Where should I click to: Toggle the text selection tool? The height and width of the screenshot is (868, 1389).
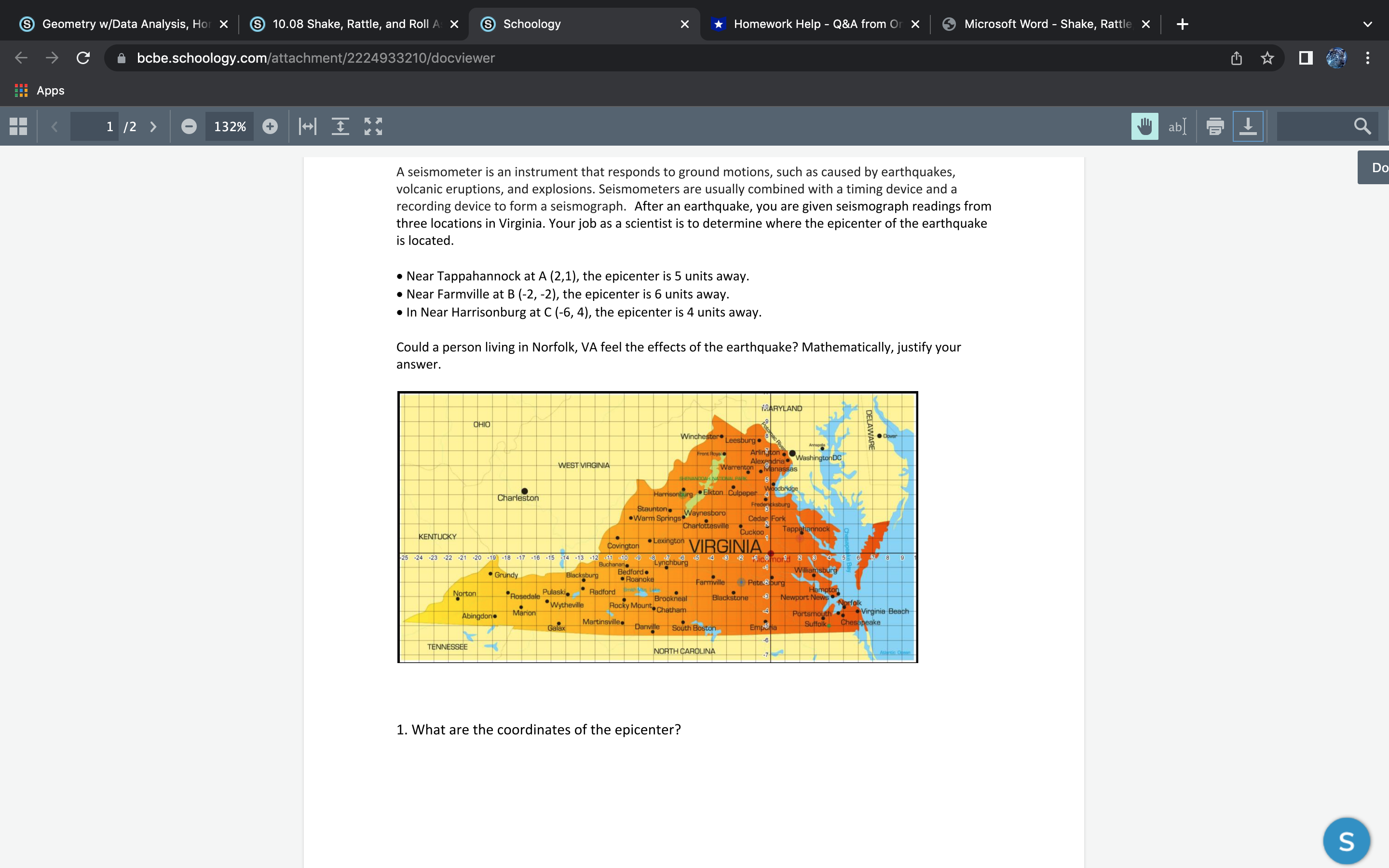pyautogui.click(x=1177, y=126)
